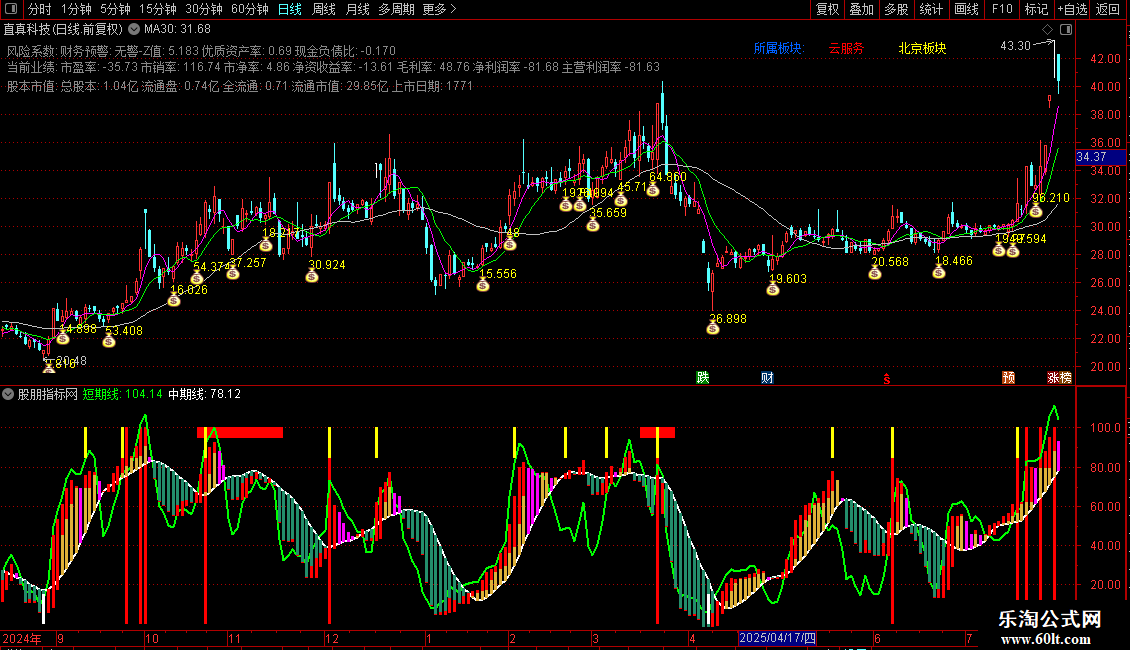Select the 1分钟 period tab
1130x650 pixels.
(76, 9)
